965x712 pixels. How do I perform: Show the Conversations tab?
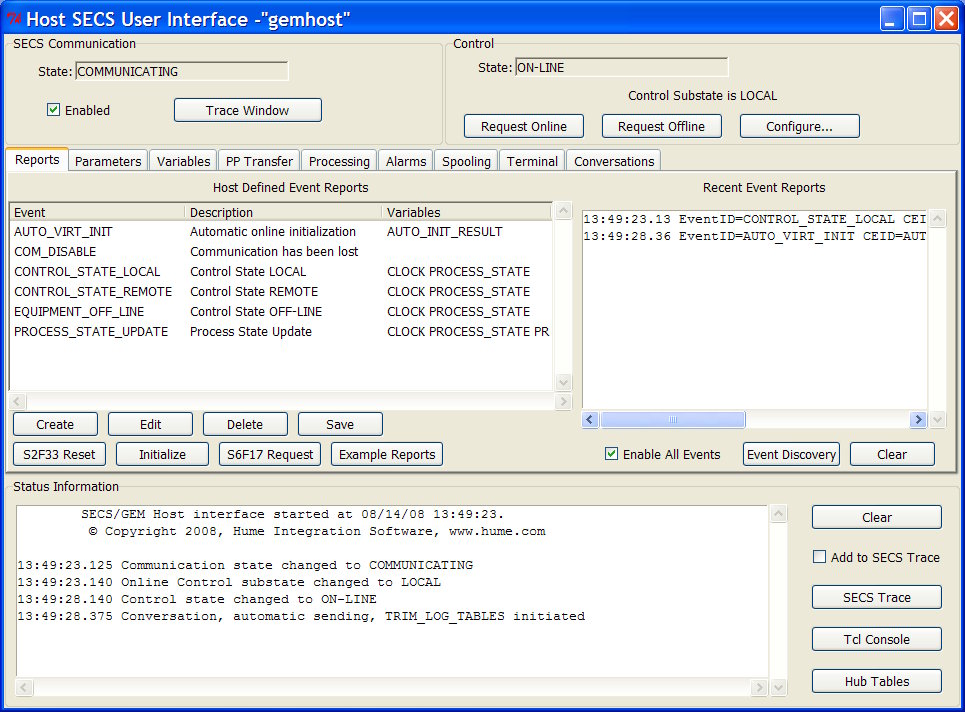point(614,161)
